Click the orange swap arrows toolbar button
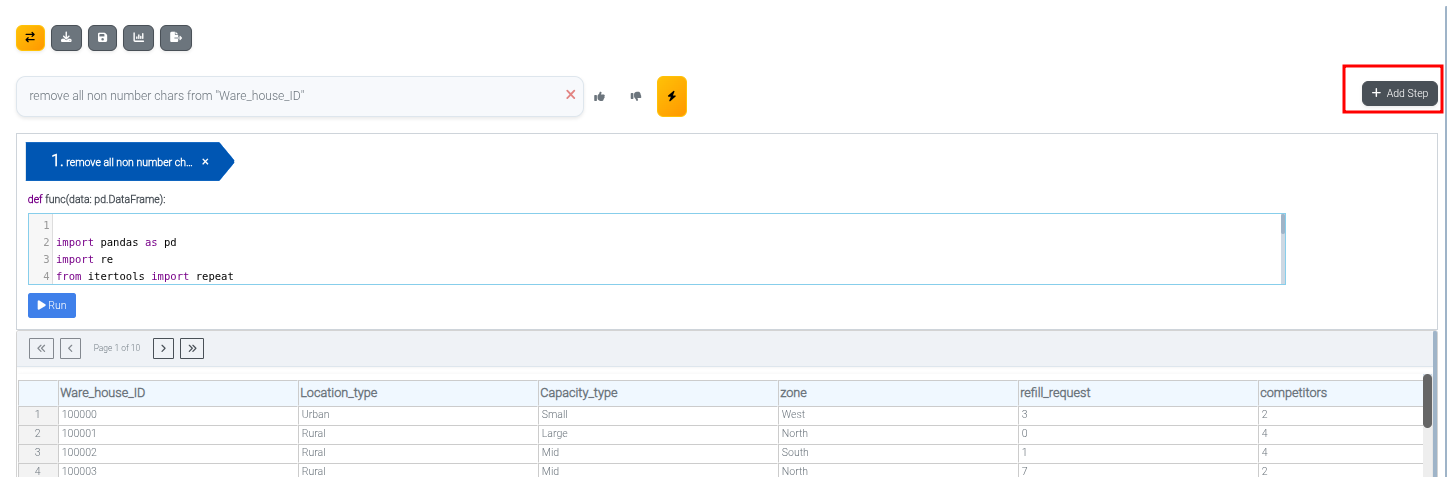1447x477 pixels. point(30,38)
